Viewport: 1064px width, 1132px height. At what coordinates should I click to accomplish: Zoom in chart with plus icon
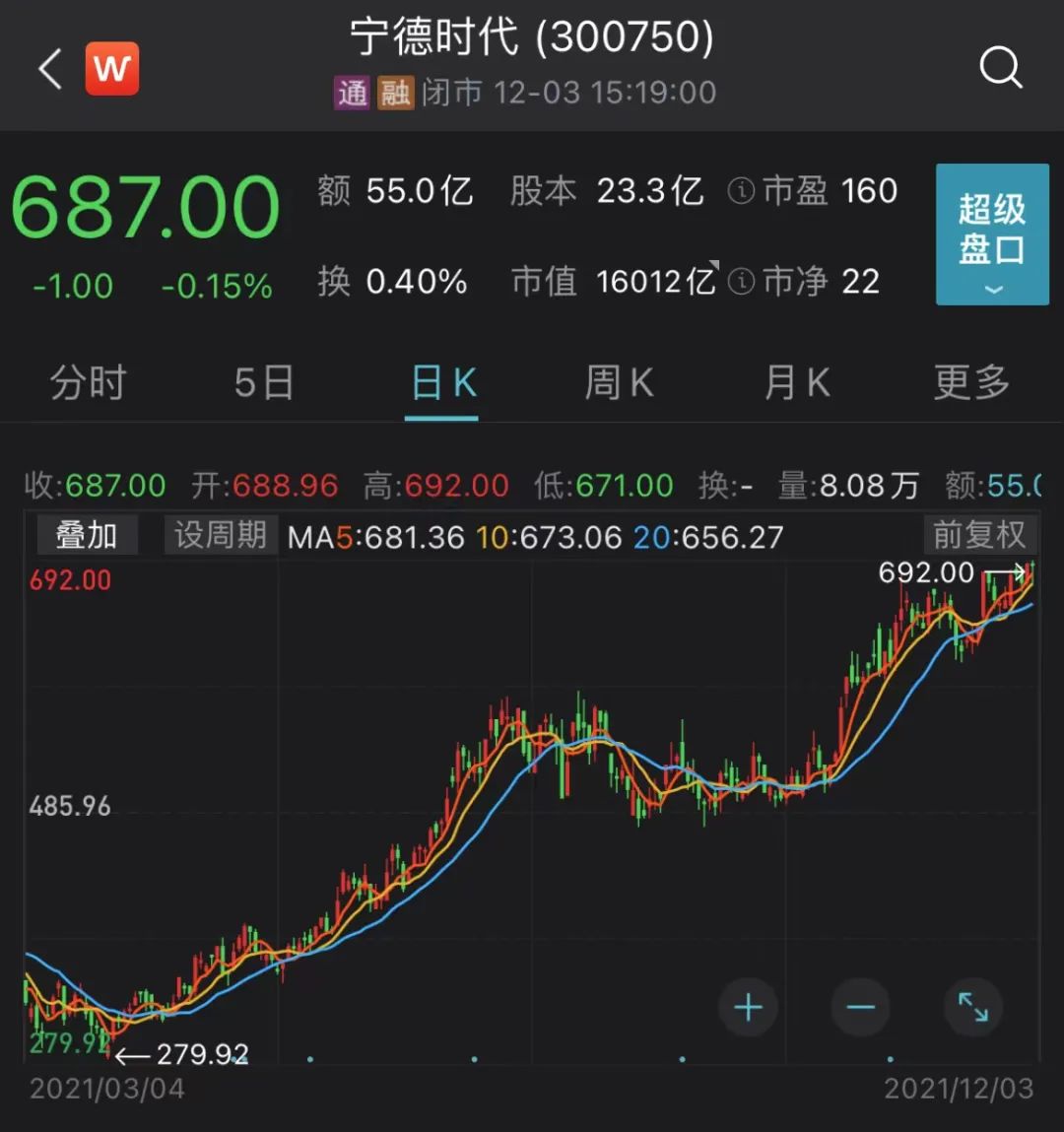click(x=748, y=1007)
